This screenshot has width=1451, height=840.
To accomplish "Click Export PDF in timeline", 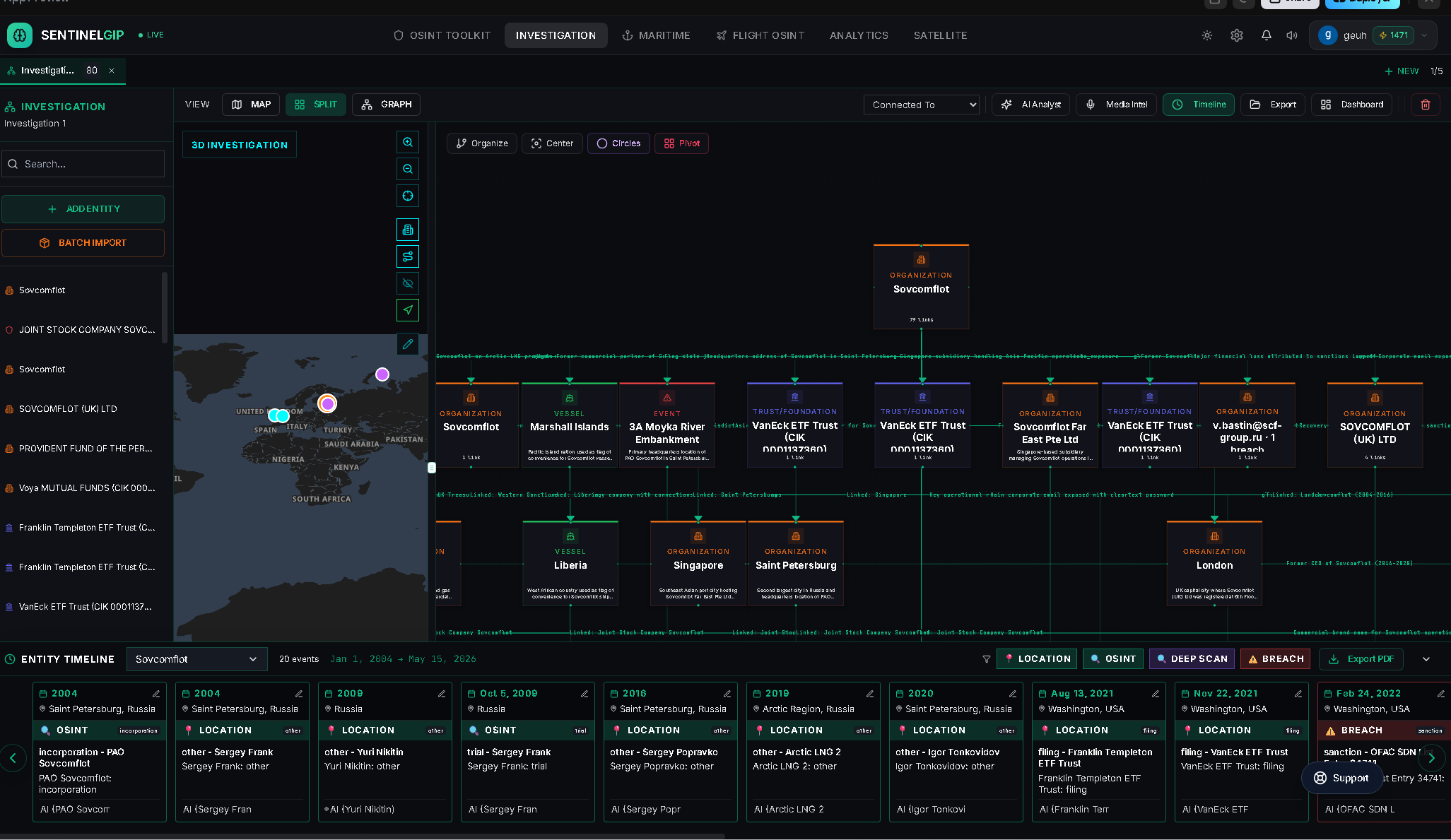I will (x=1361, y=659).
